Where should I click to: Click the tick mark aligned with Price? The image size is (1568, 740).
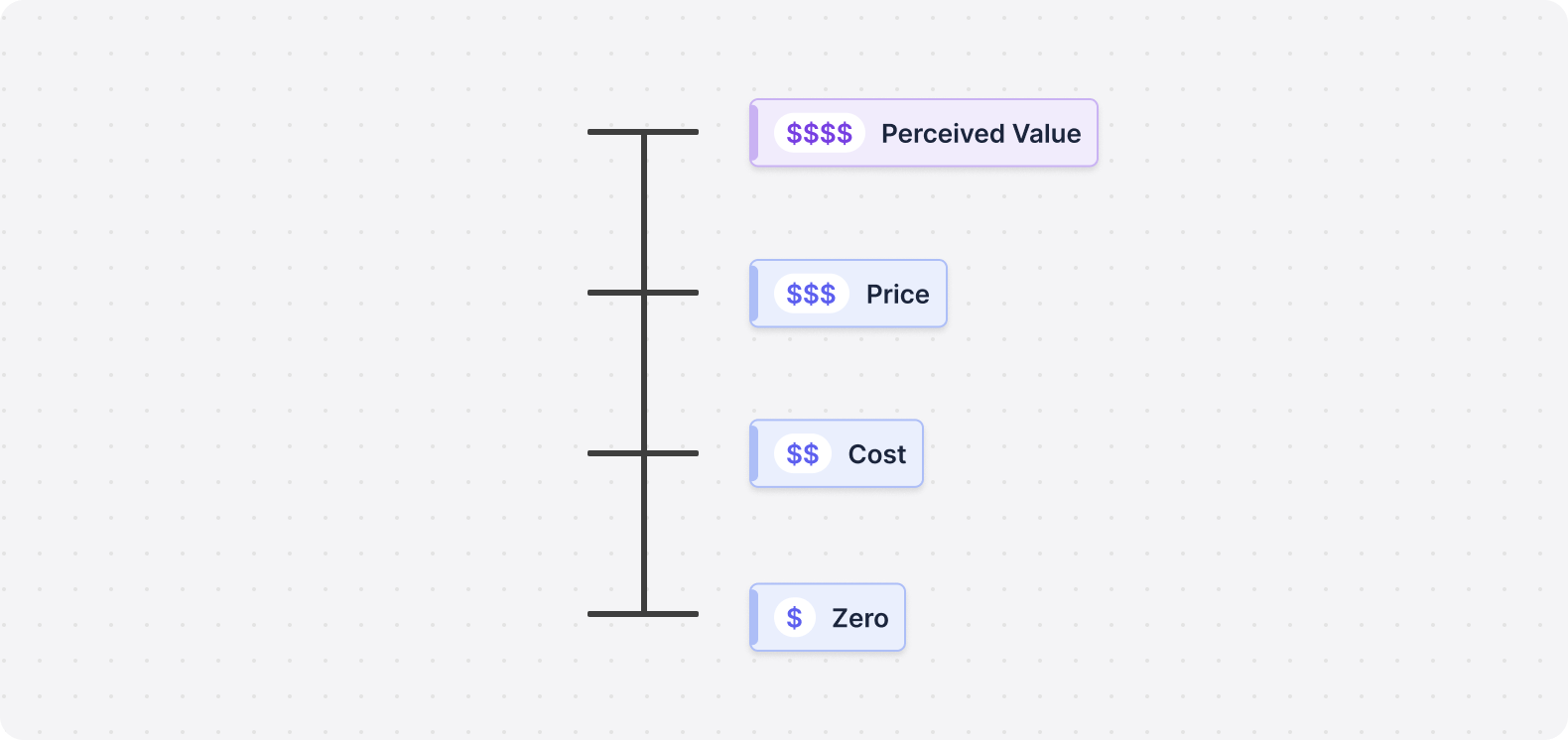coord(643,293)
